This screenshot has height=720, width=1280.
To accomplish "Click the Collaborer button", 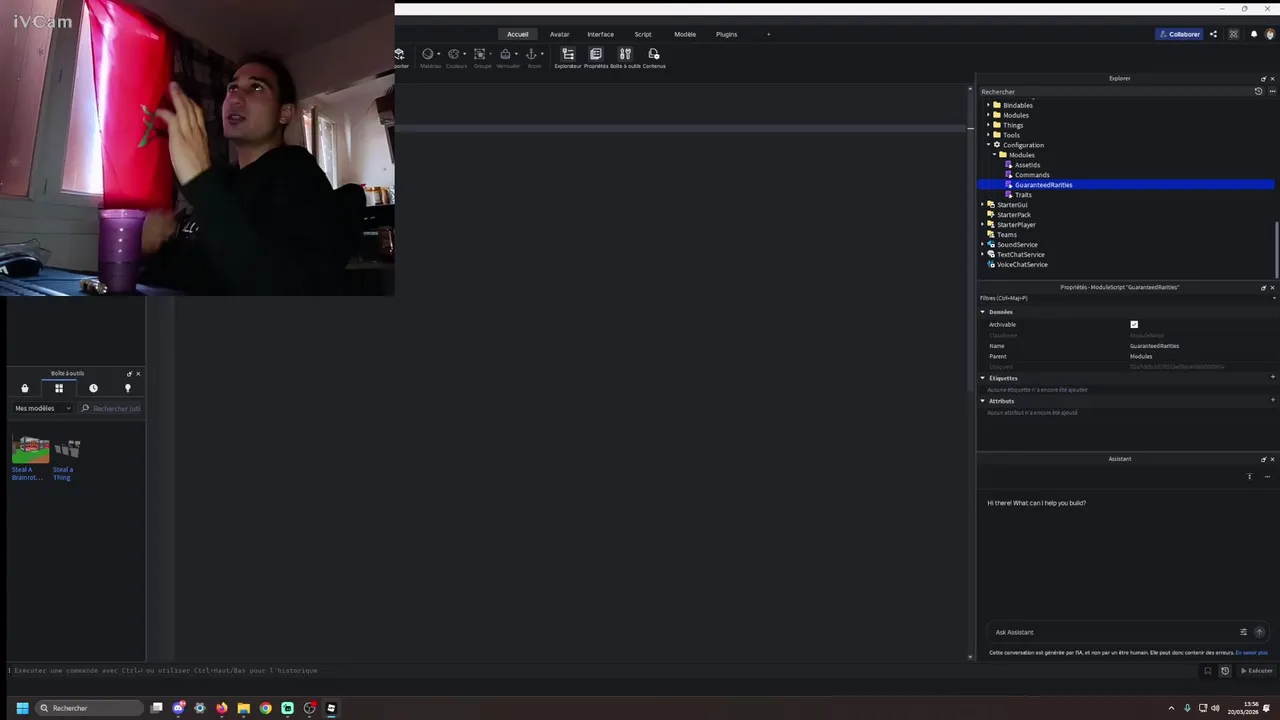I will pos(1180,34).
